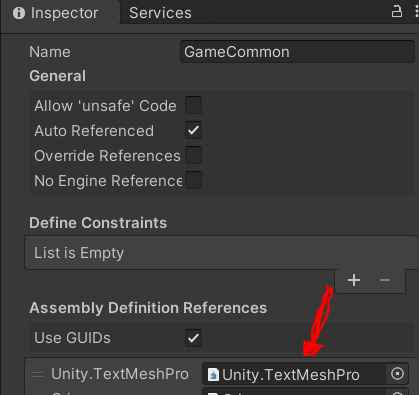Enable Allow 'unsafe' Code checkbox
419x395 pixels.
click(x=193, y=105)
